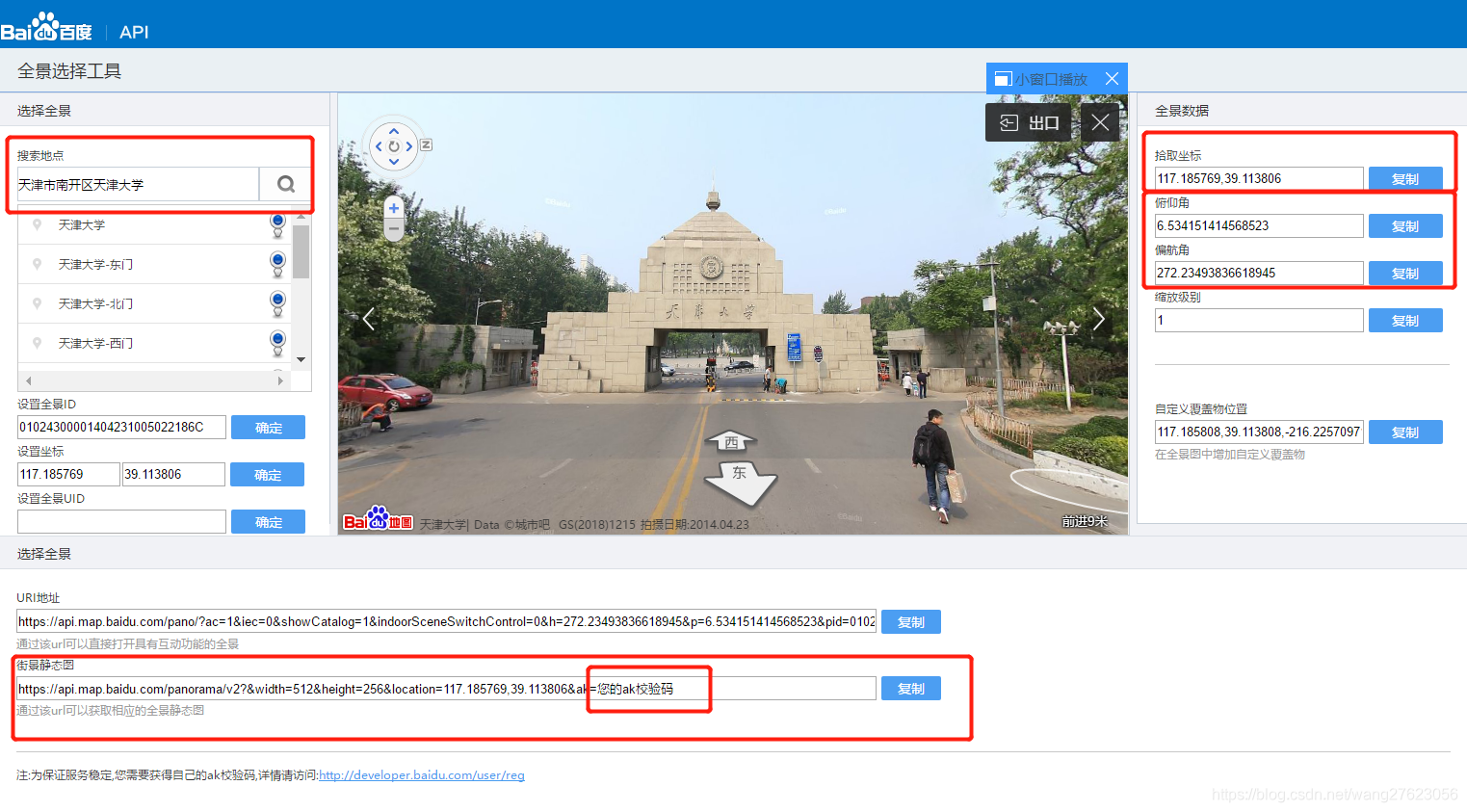Tilt panorama view up with compass arrow
Viewport: 1467px width, 812px height.
pyautogui.click(x=394, y=131)
